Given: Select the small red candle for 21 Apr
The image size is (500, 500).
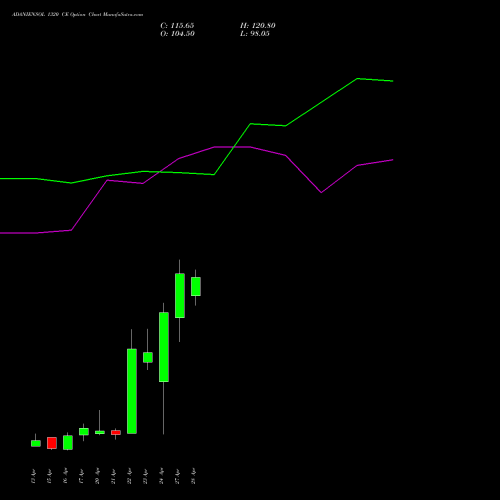Looking at the screenshot, I should tap(116, 432).
